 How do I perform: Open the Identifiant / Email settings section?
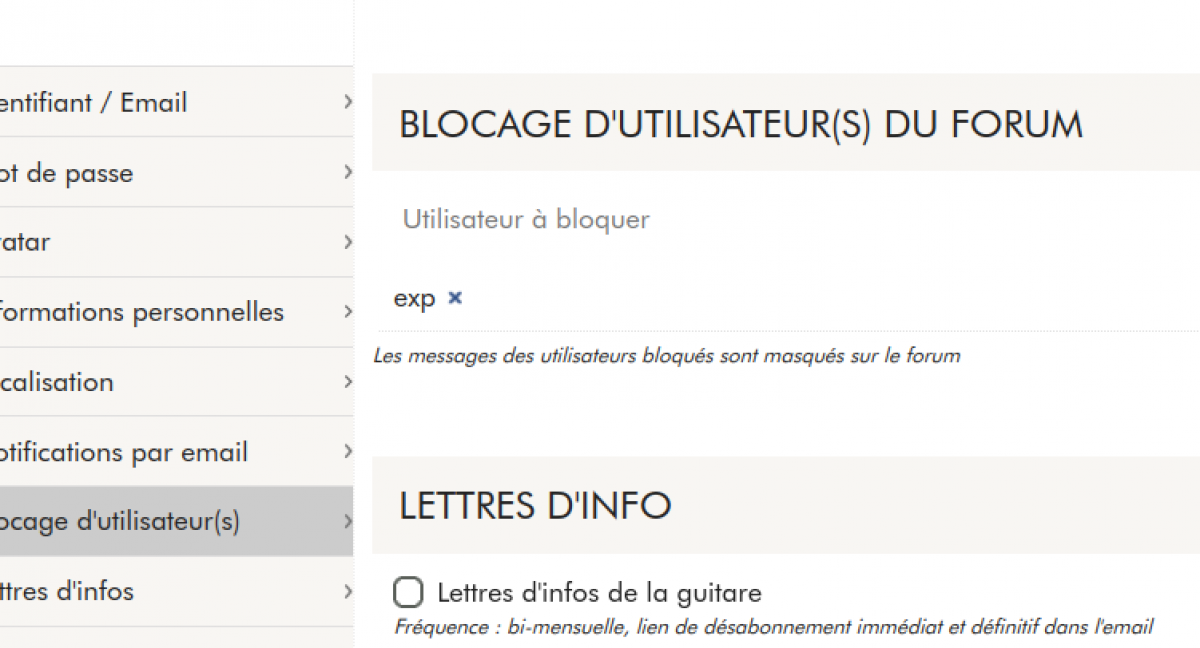(x=94, y=103)
